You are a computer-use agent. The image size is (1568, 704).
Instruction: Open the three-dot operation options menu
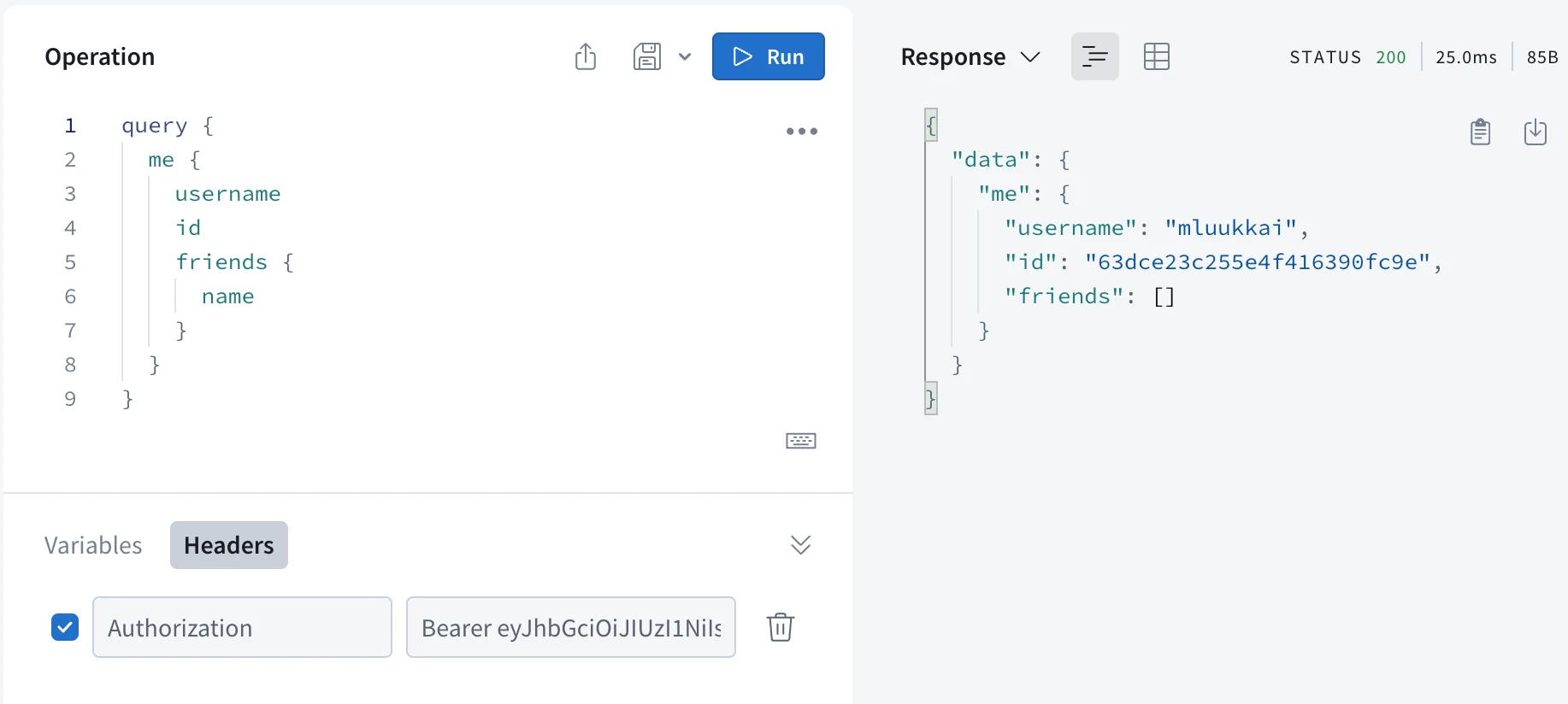pyautogui.click(x=802, y=131)
